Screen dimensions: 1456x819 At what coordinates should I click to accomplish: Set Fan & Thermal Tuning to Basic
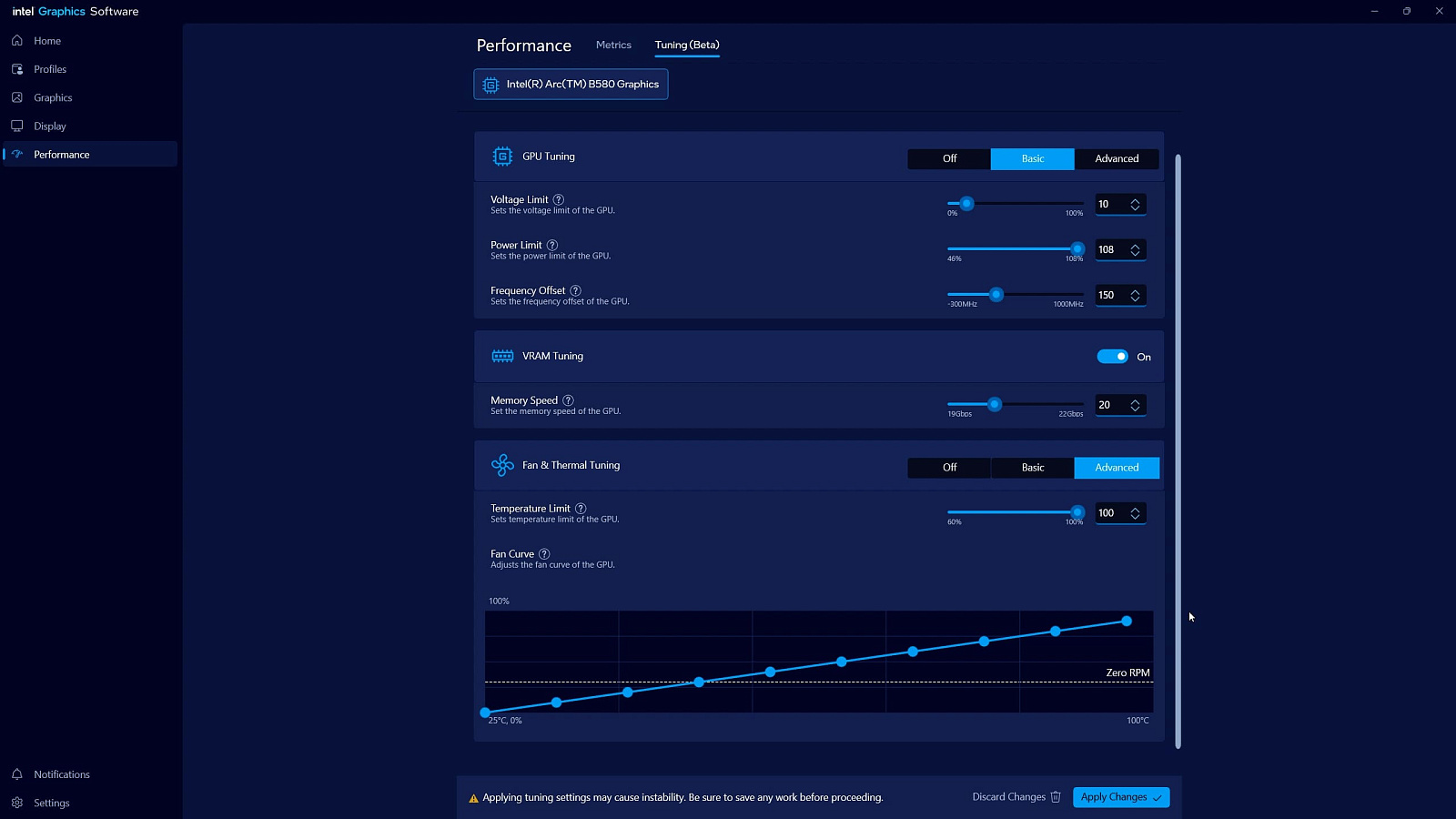(1033, 468)
